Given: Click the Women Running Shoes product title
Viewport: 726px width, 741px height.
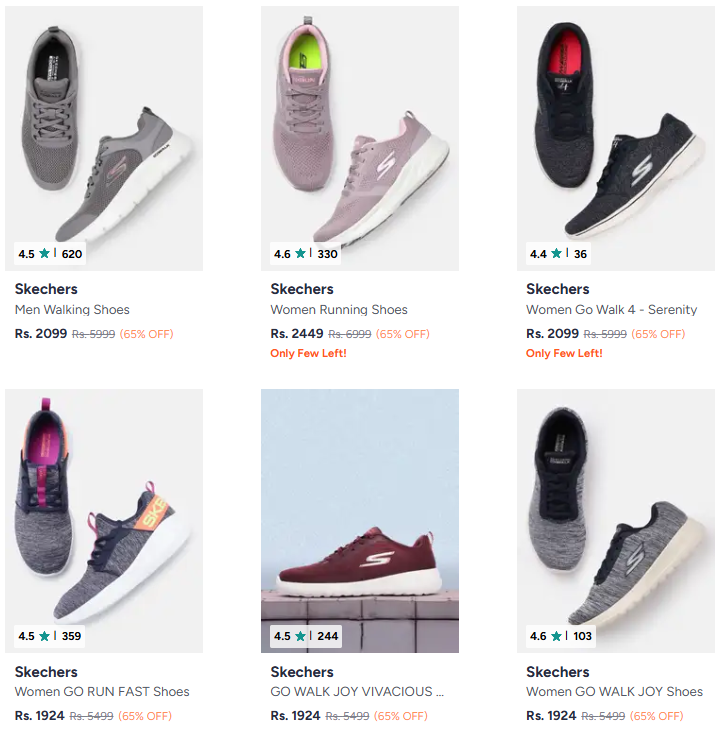Looking at the screenshot, I should [339, 310].
